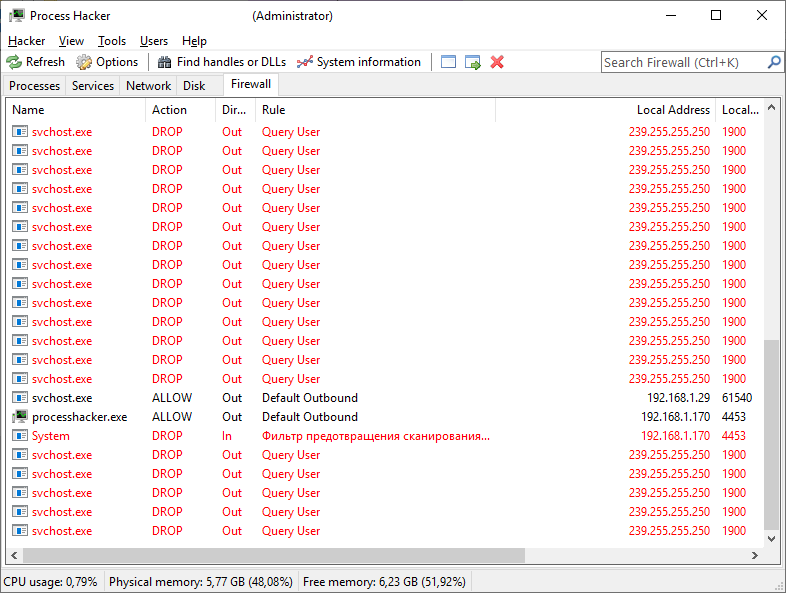Click the red X terminate window icon
Image resolution: width=786 pixels, height=593 pixels.
pos(497,62)
